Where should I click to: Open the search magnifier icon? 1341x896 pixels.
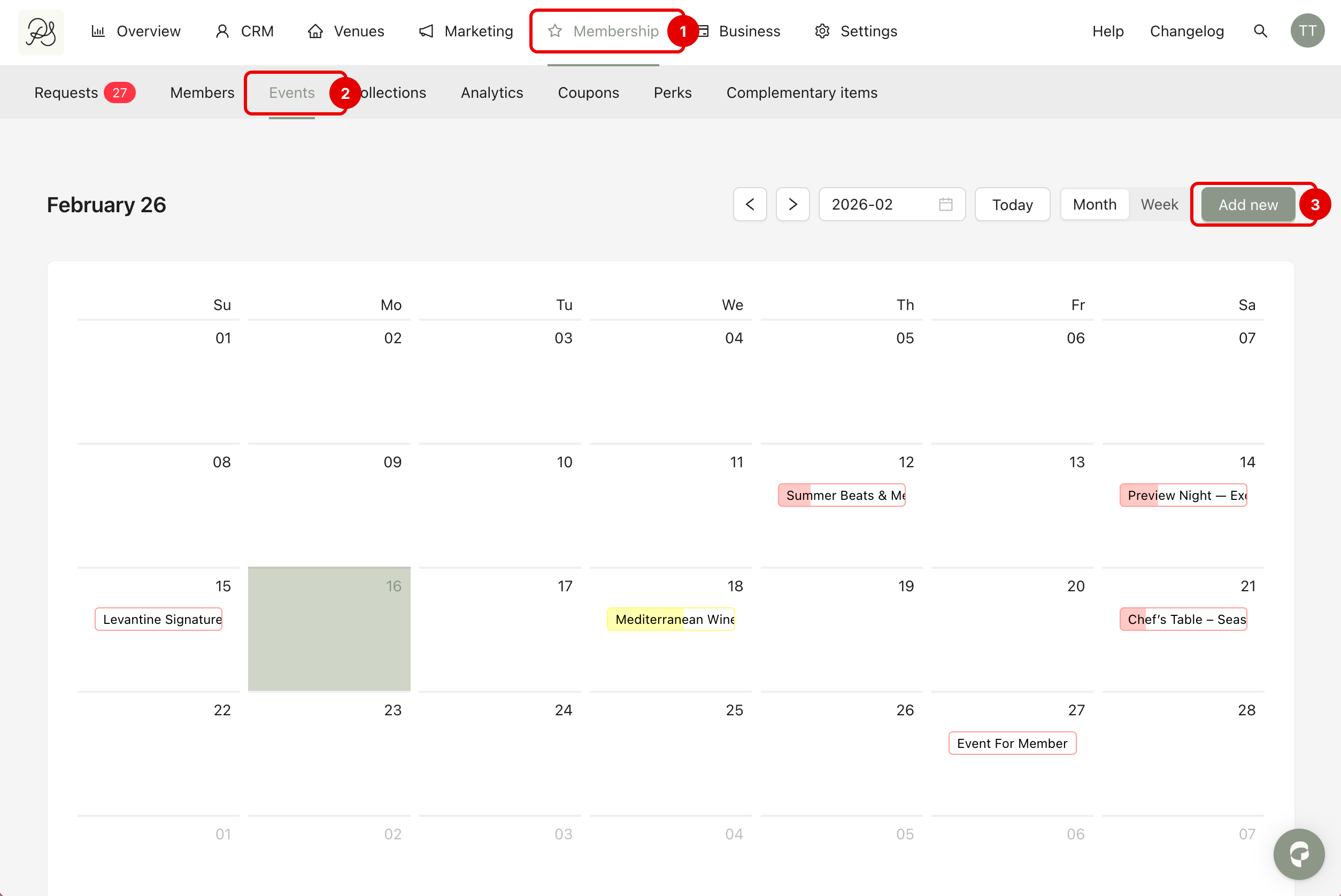click(x=1260, y=31)
